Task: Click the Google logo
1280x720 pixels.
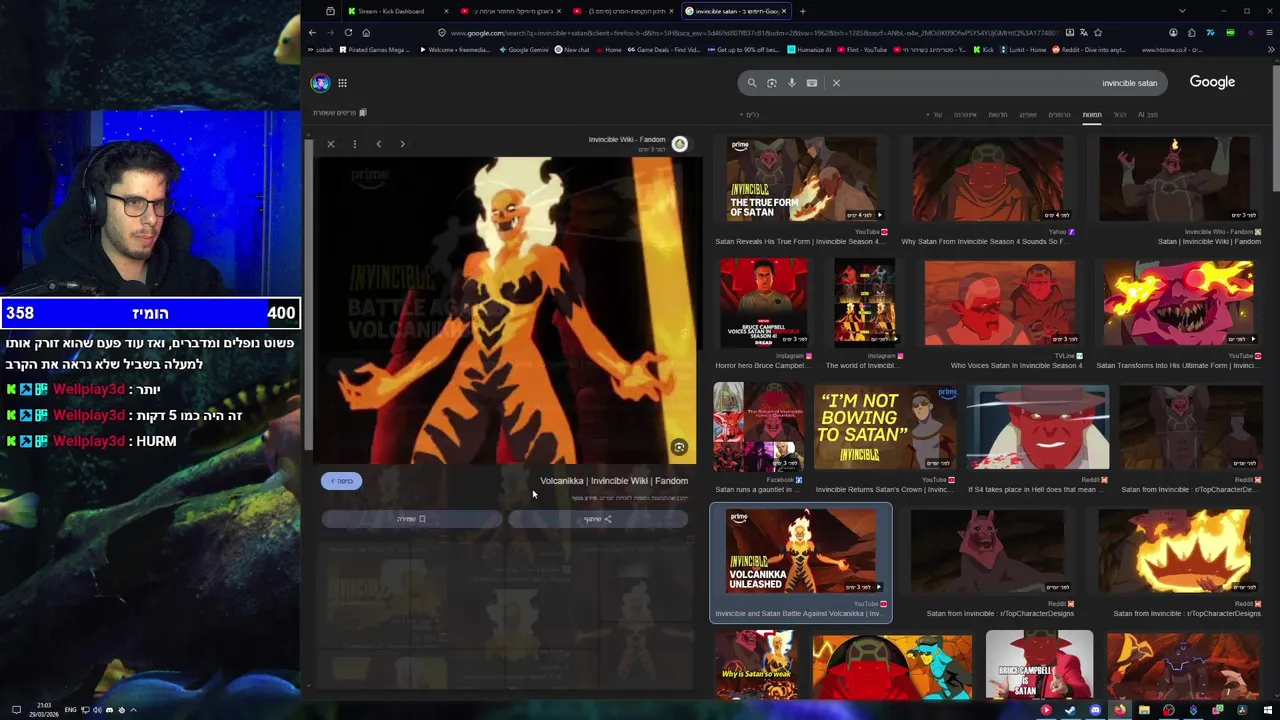Action: pos(1212,82)
